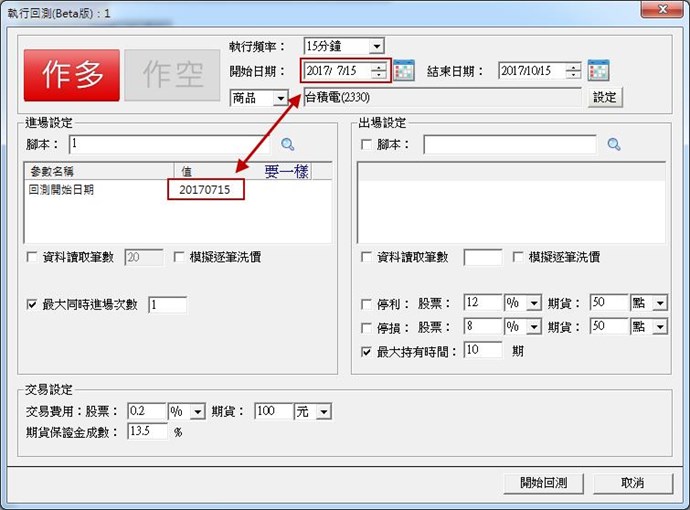Enable exit 模擬逐筆洗價 checkbox

click(x=518, y=257)
